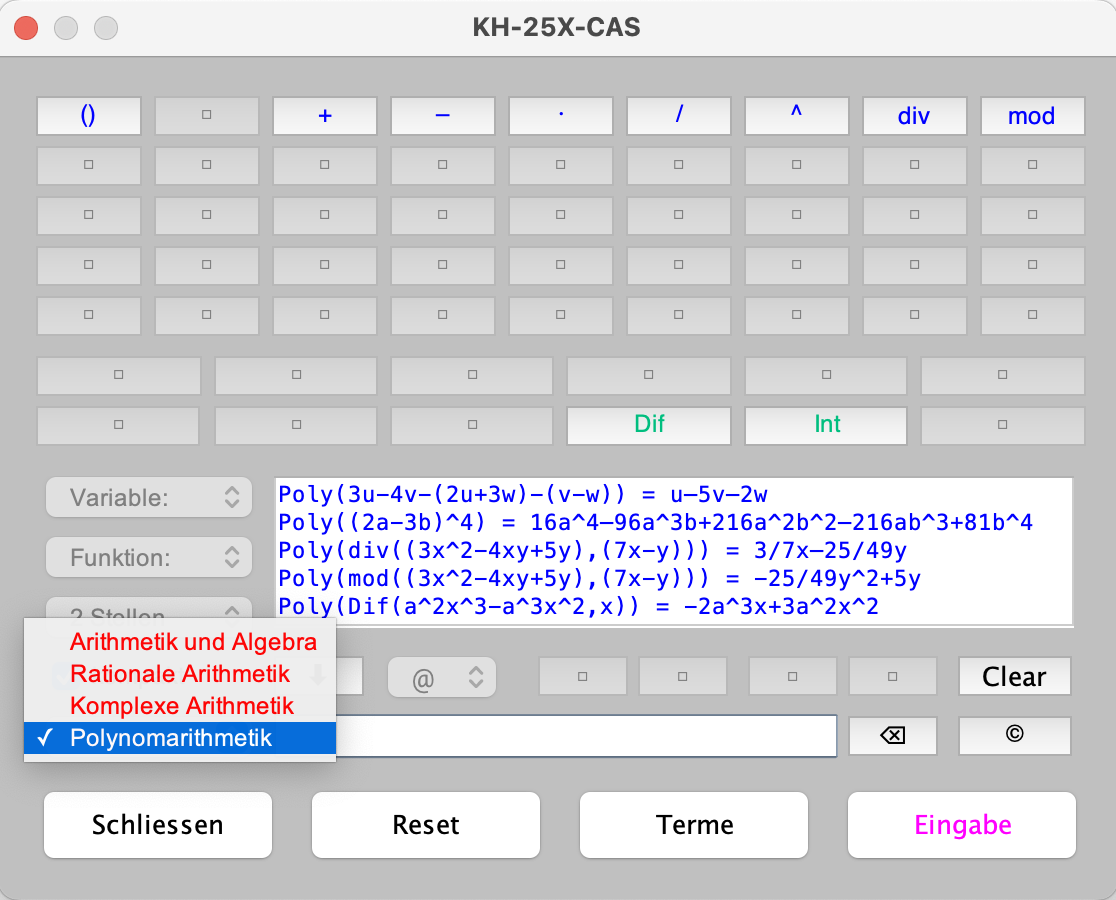Choose Rationale Arithmetik from the menu

tap(180, 674)
